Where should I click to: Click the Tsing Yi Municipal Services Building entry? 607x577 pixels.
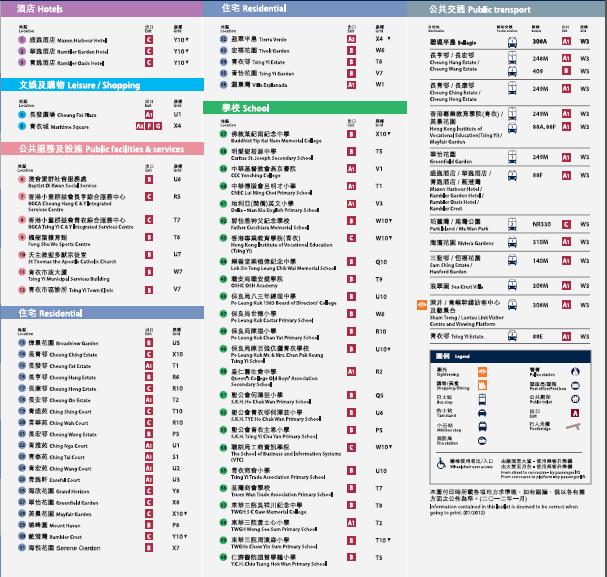tap(69, 275)
